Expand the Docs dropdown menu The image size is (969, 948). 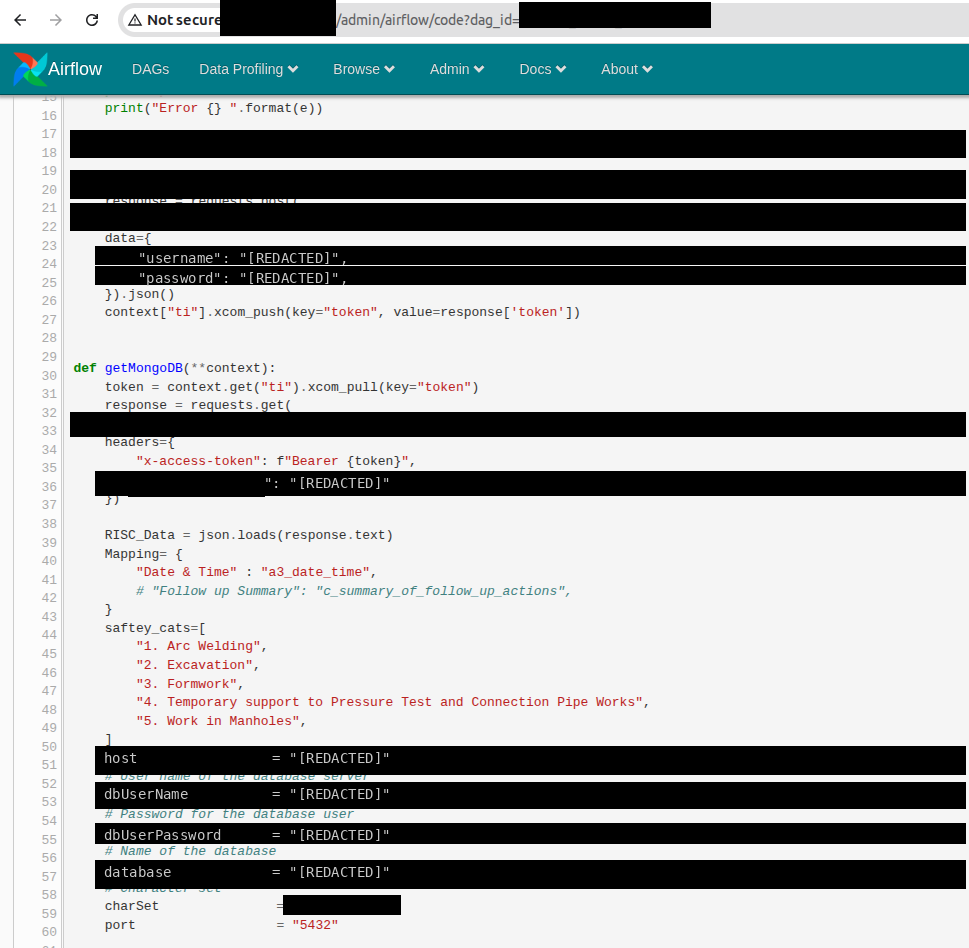[543, 69]
